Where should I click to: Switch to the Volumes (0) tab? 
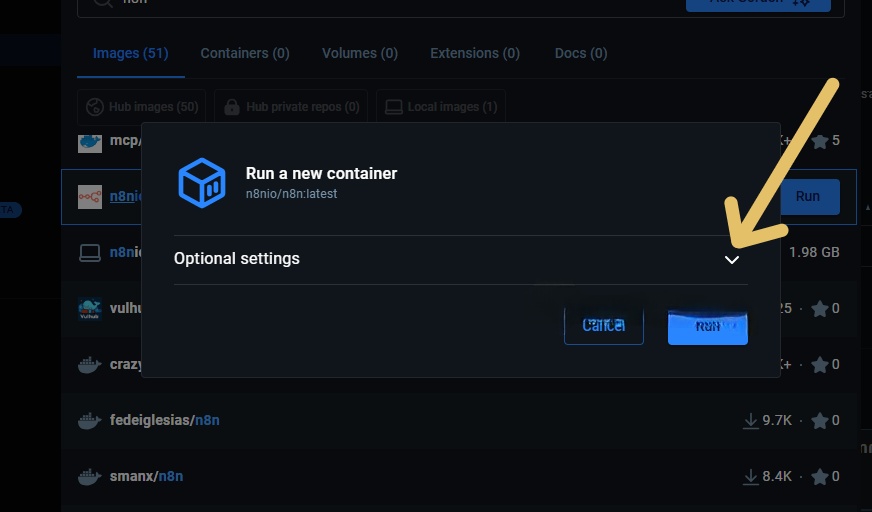point(360,53)
